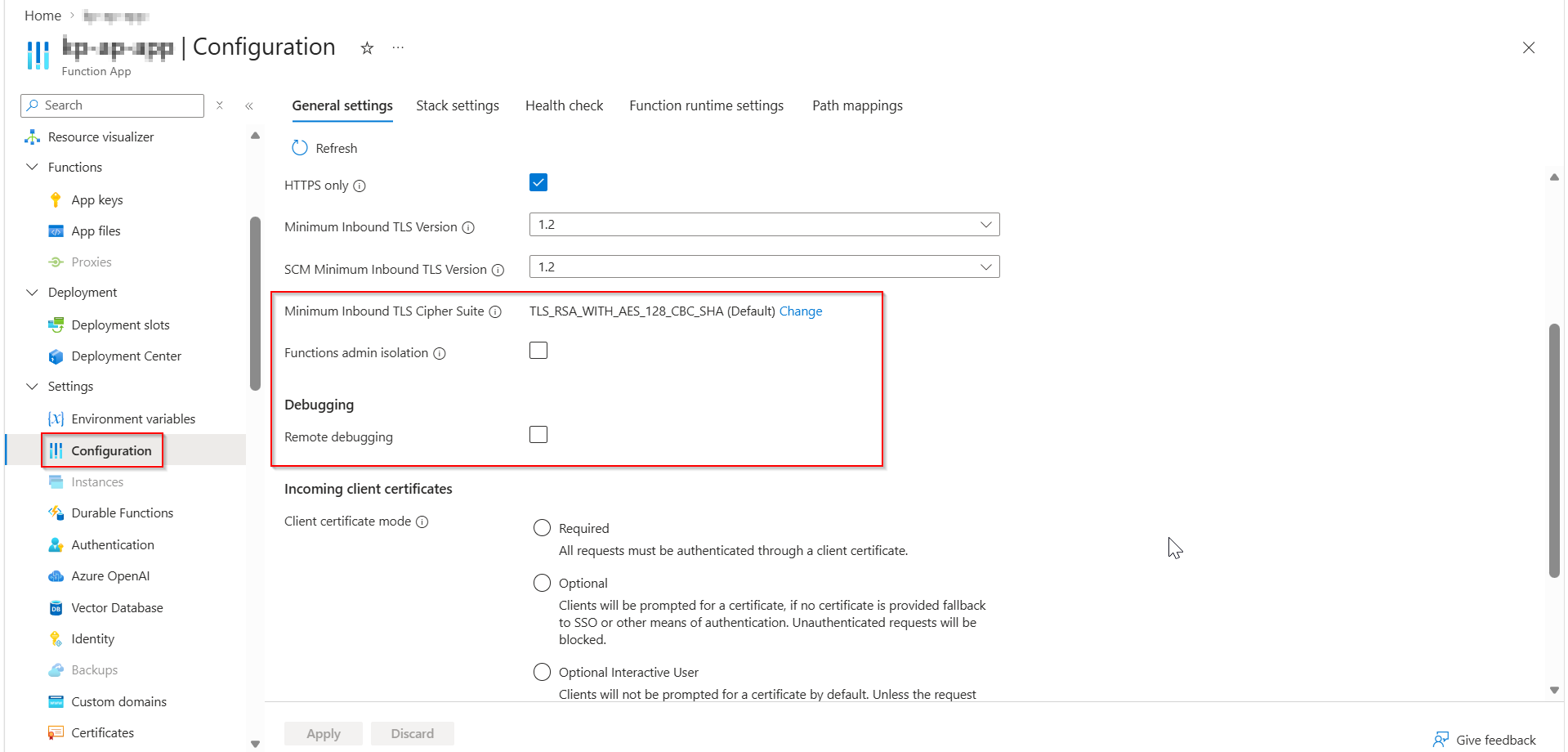The image size is (1568, 752).
Task: Click Give feedback link
Action: [x=1485, y=740]
